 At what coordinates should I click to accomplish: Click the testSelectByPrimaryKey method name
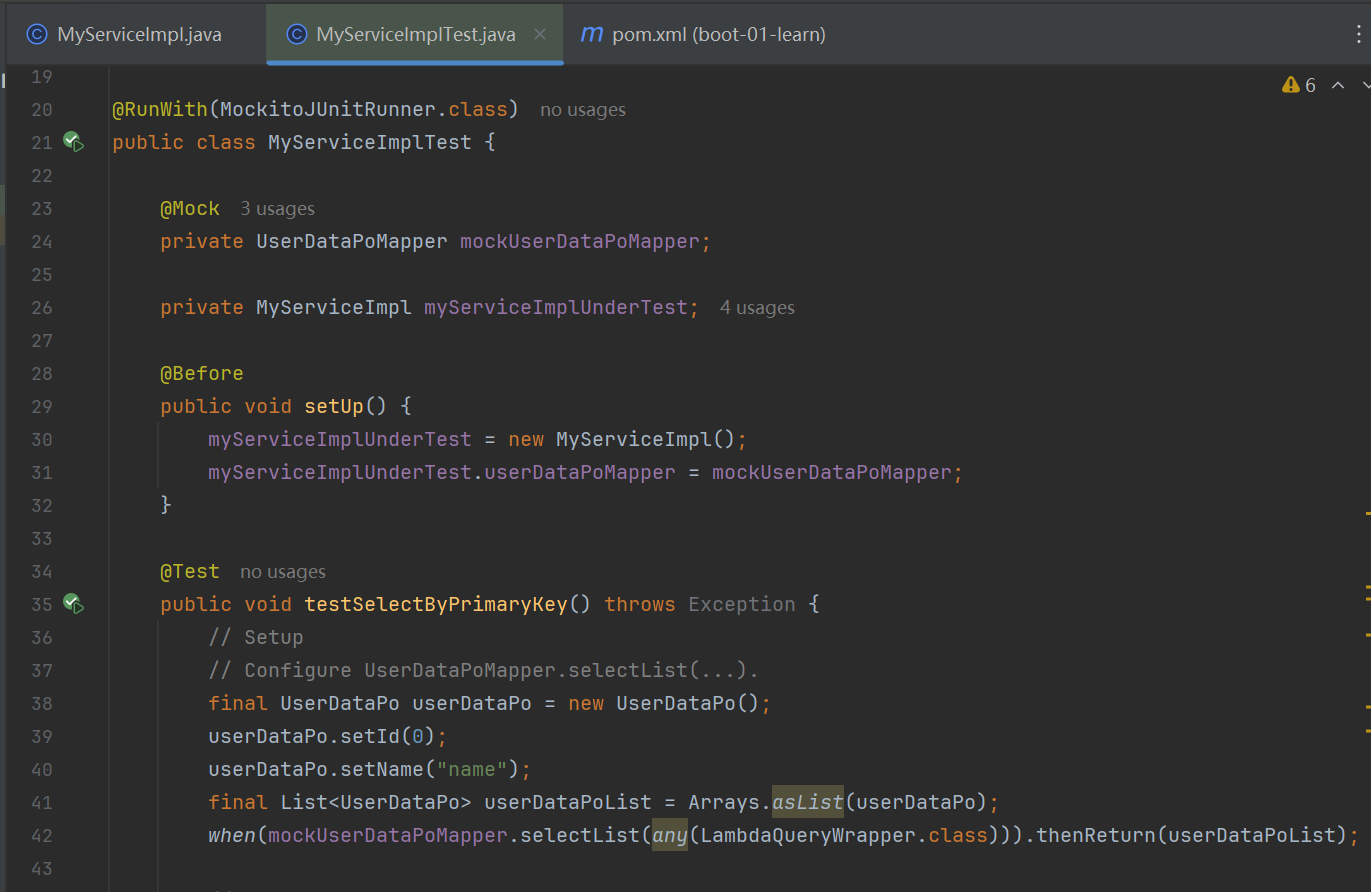point(436,604)
